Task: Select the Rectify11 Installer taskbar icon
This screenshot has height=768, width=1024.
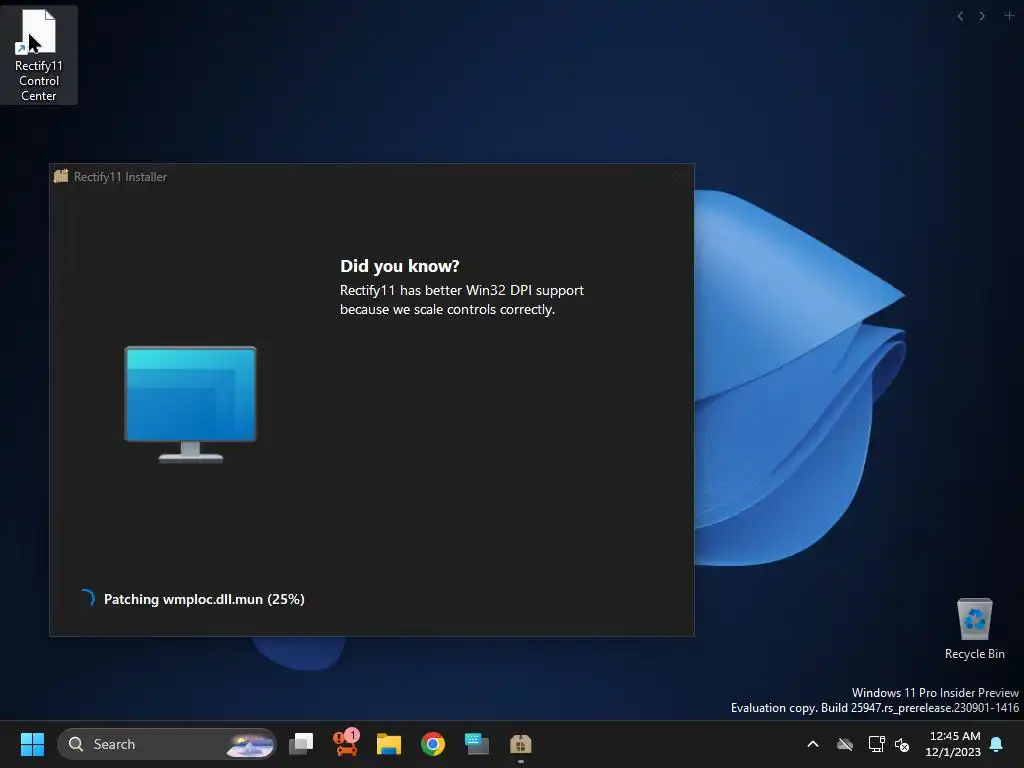Action: coord(520,744)
